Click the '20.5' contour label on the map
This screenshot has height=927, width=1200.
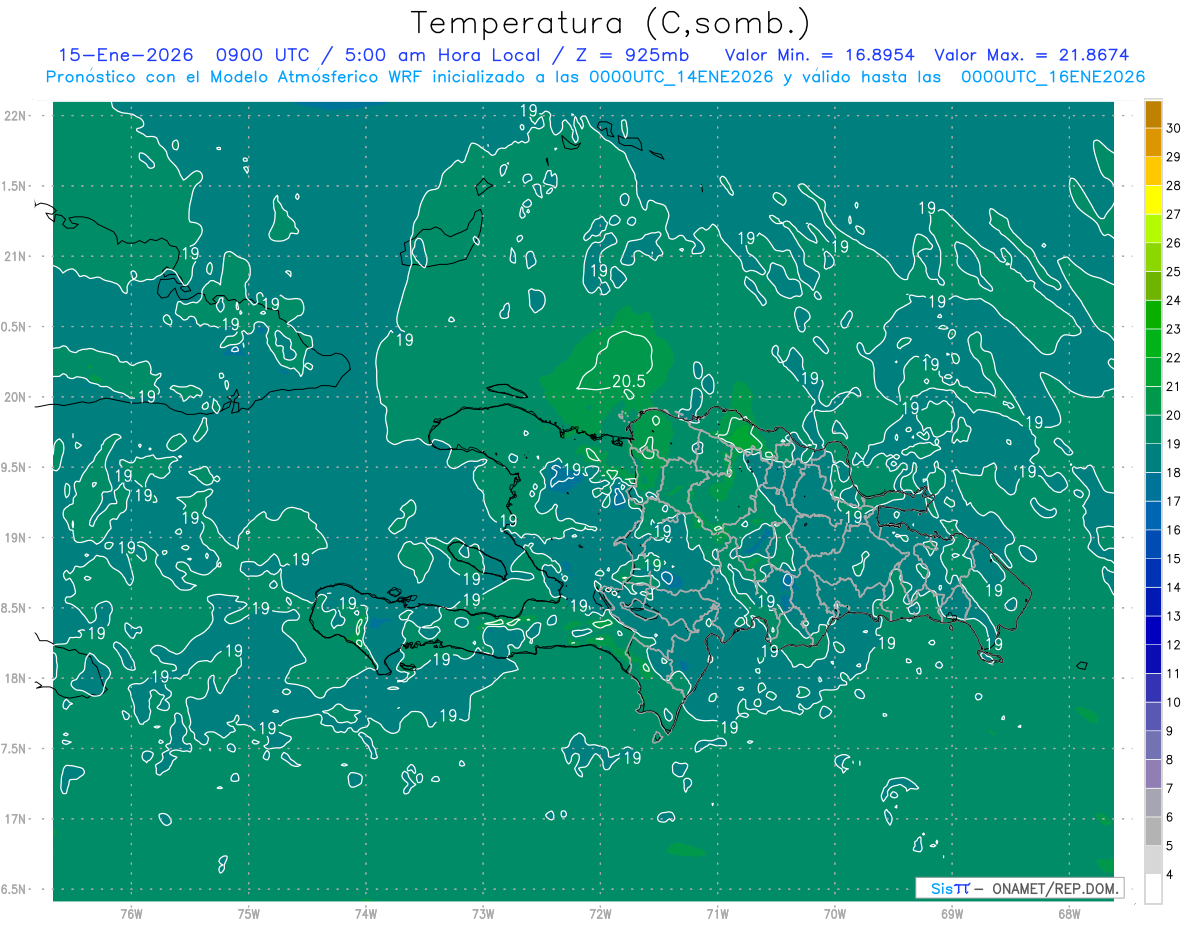point(628,381)
